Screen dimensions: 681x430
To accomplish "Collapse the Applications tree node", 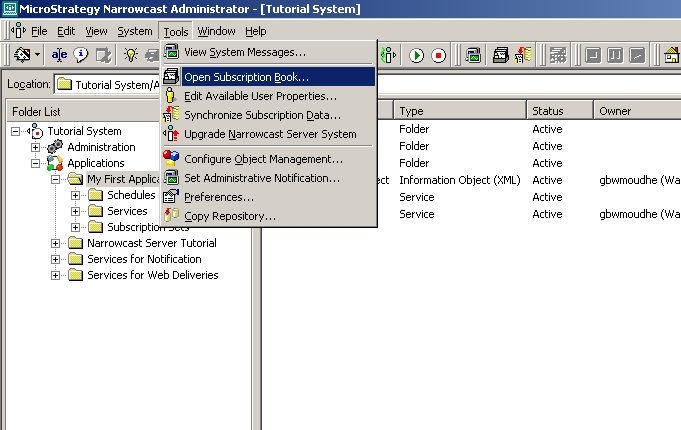I will (x=36, y=163).
